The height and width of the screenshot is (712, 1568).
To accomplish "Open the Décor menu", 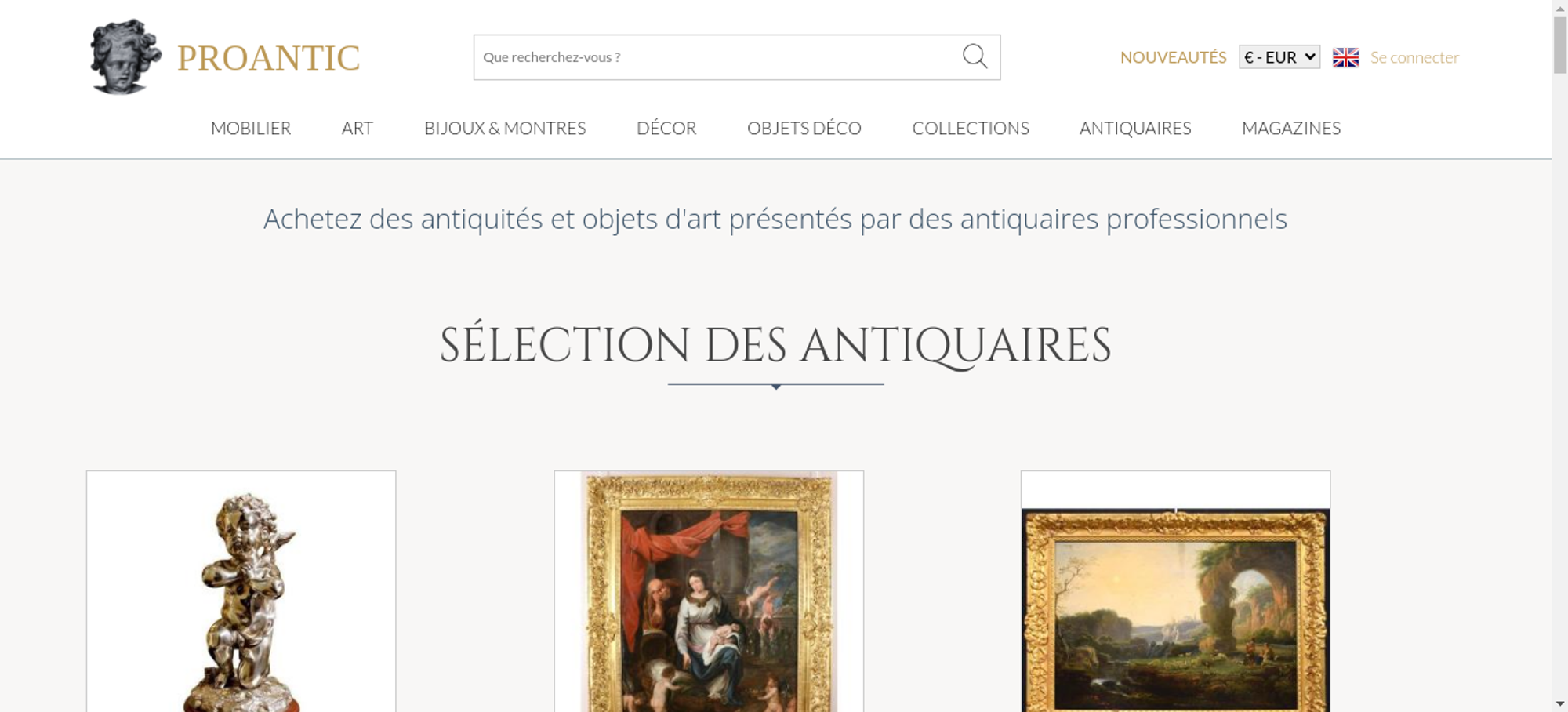I will (x=666, y=128).
